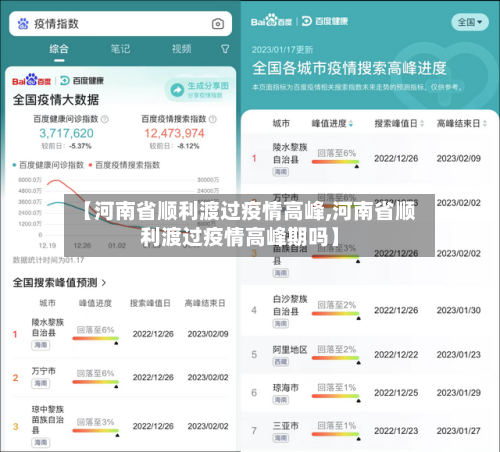Open the 全国 region dropdown
Screen dimensions: 500x452
click(470, 22)
